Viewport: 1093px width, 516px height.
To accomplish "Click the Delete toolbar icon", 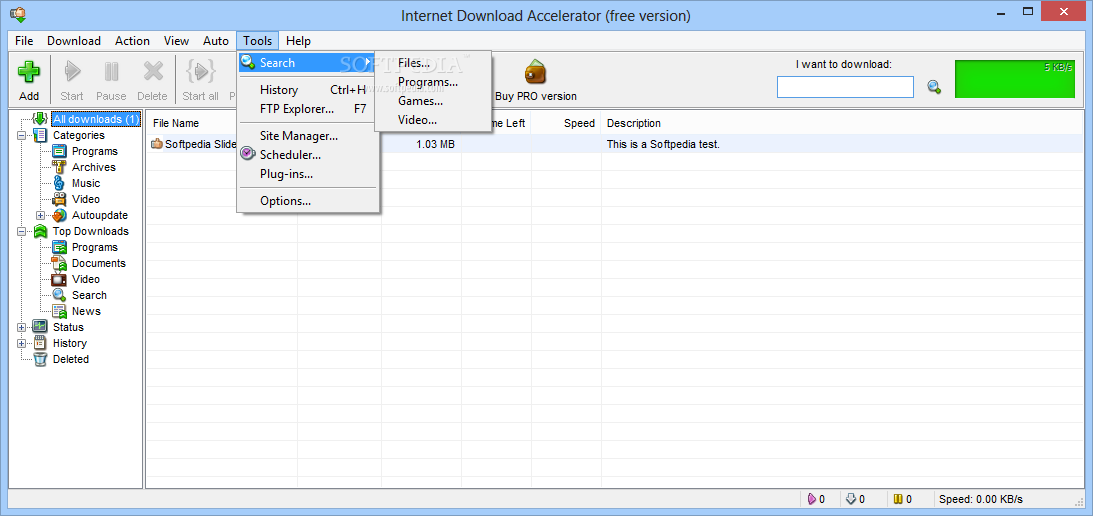I will [153, 72].
